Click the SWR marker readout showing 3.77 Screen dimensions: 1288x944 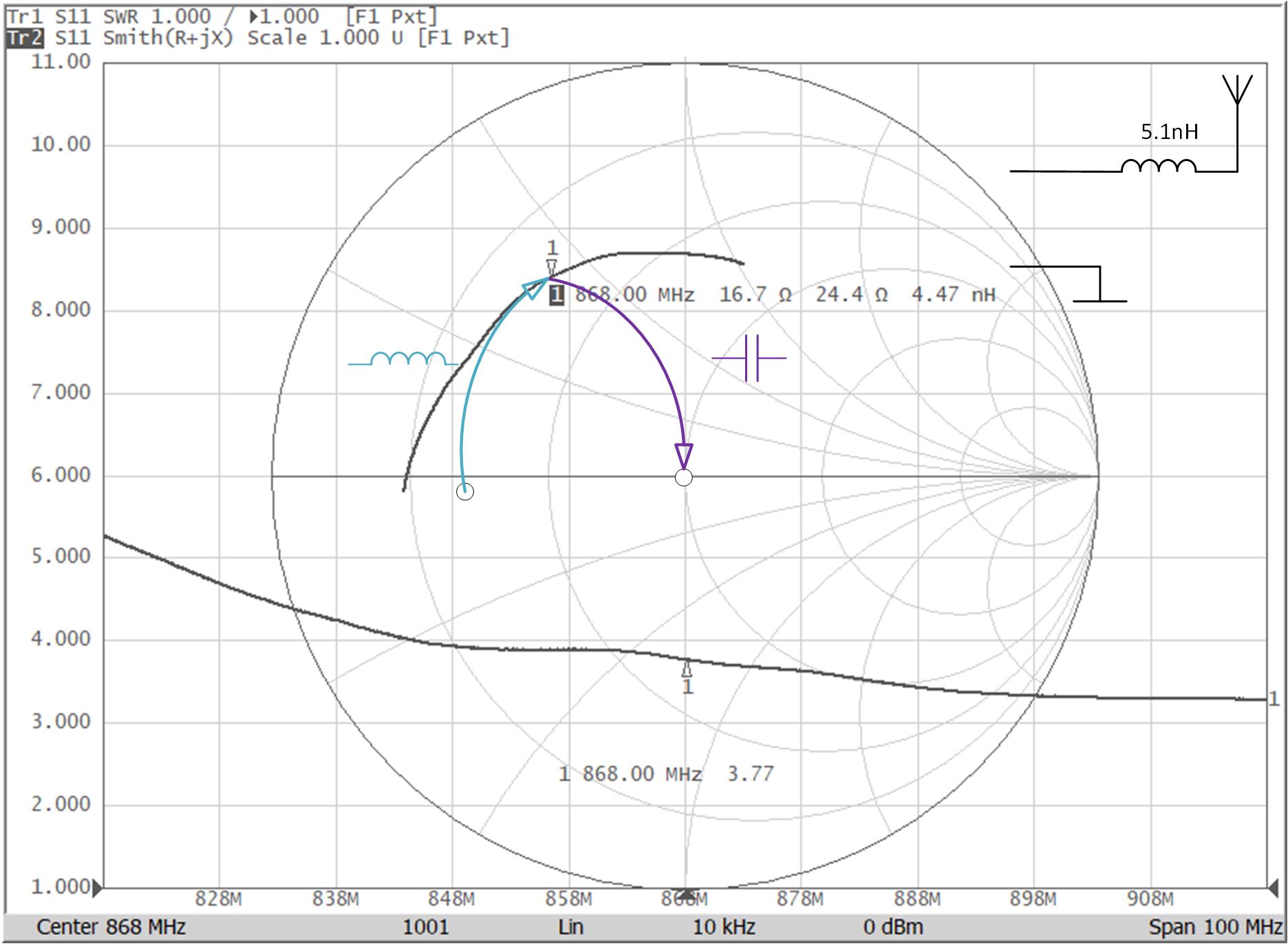point(750,774)
